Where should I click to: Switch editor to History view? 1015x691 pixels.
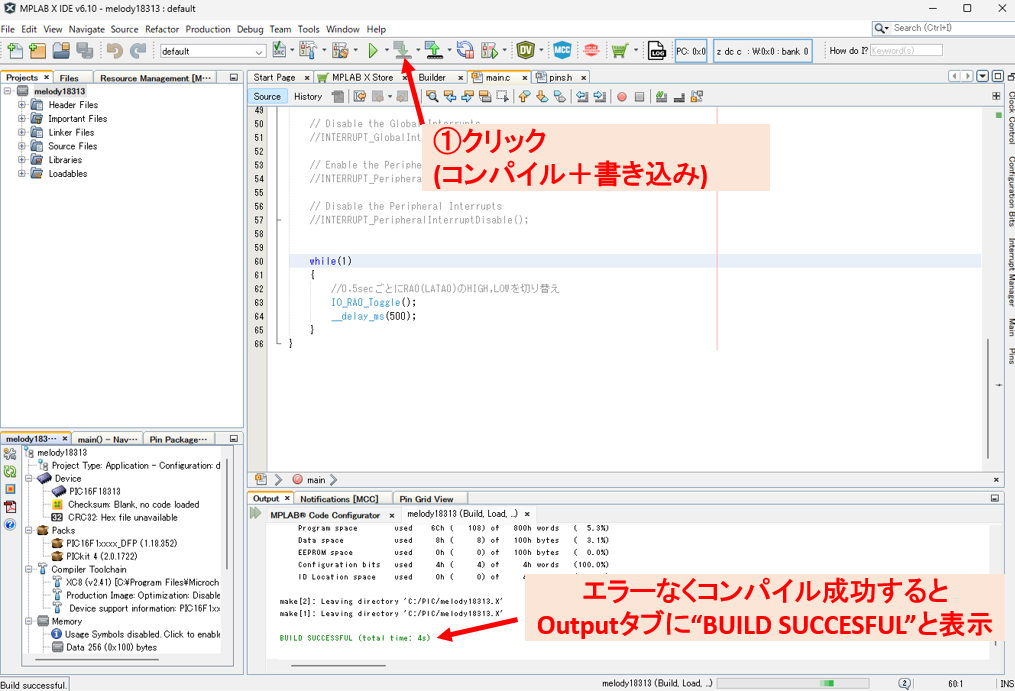[x=308, y=97]
